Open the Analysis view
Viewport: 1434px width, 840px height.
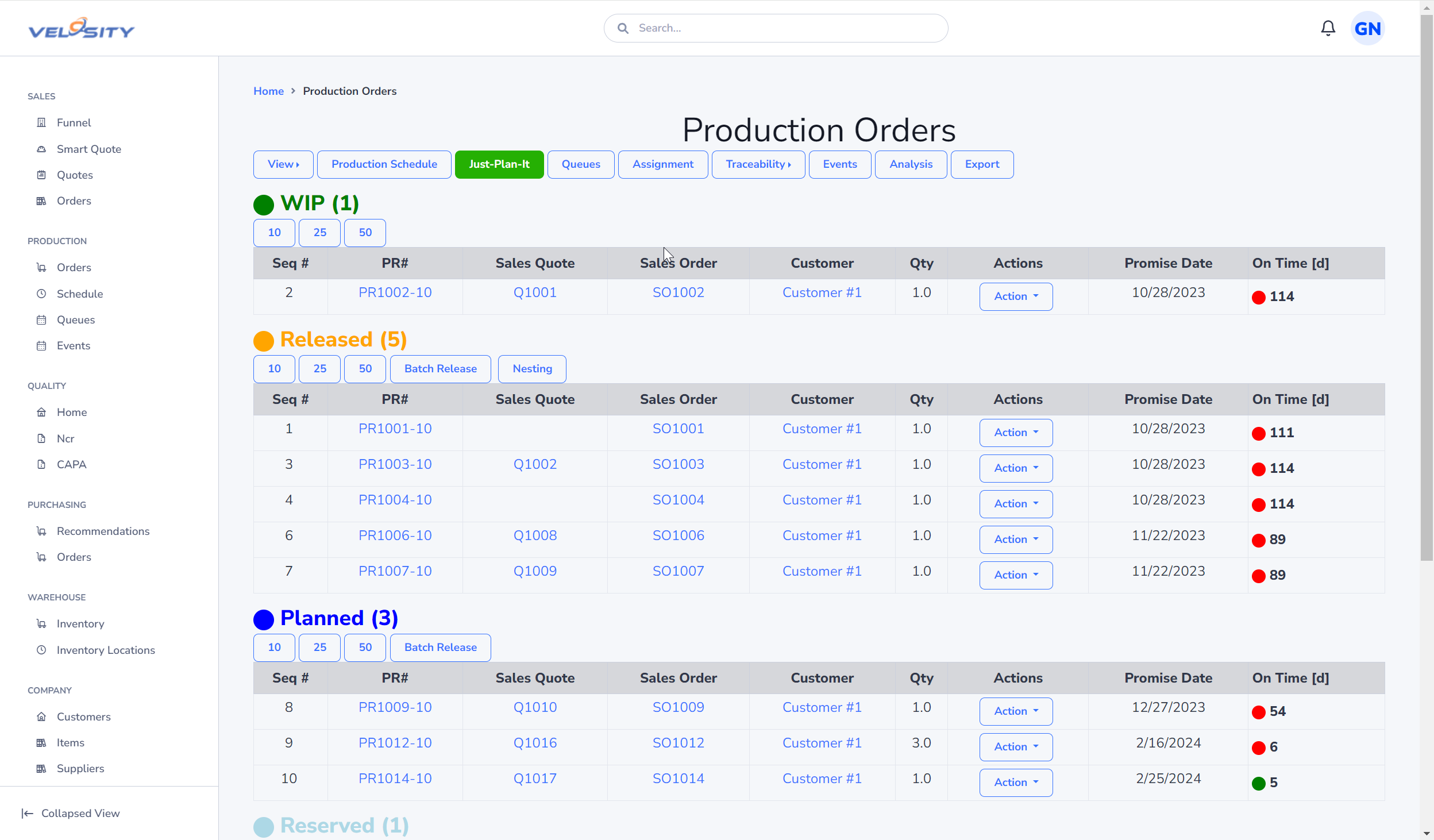(911, 164)
